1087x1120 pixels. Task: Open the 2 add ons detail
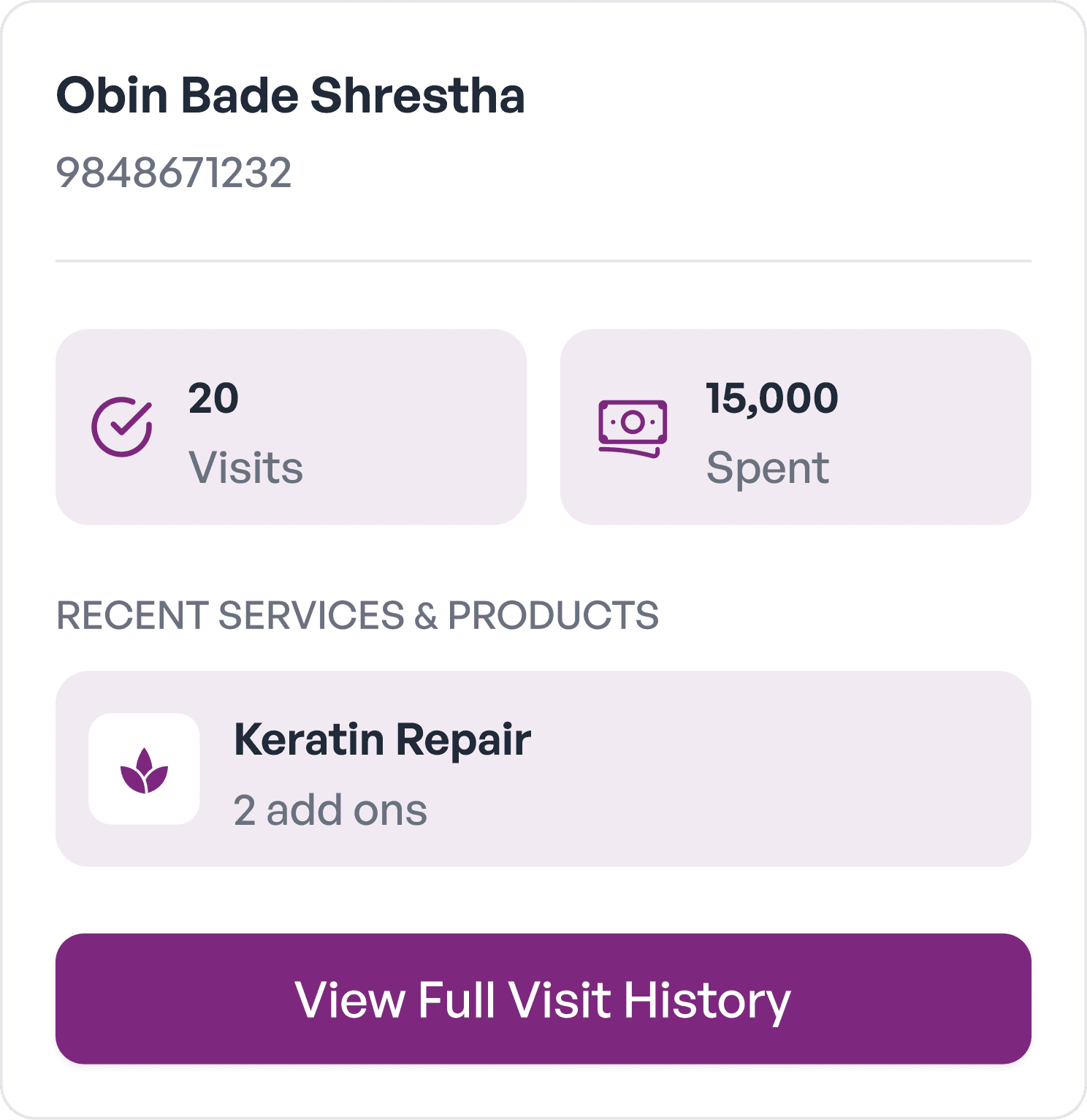[x=329, y=809]
